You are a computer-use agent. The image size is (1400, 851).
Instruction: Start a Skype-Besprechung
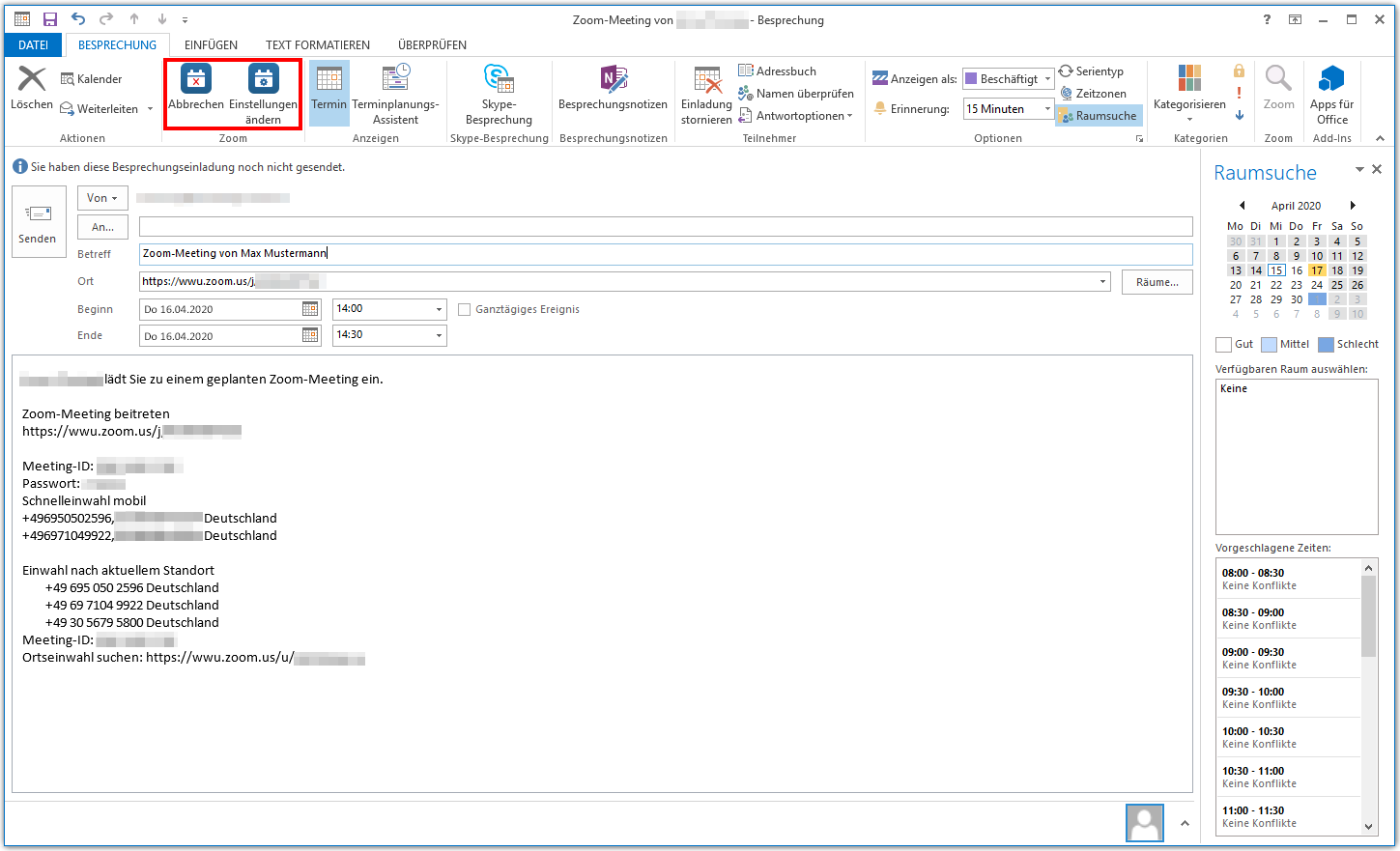click(x=499, y=80)
